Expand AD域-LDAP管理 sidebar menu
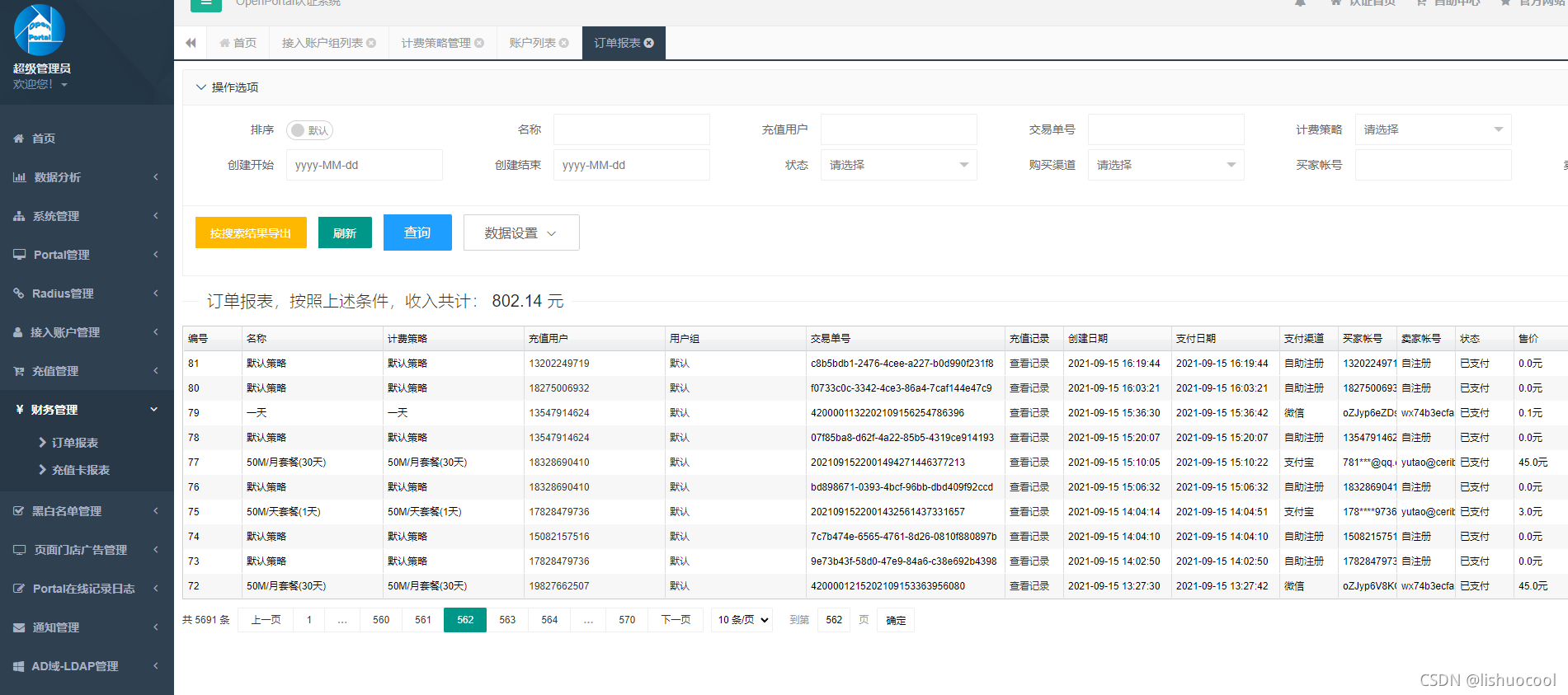Screen dimensions: 1568x695 (x=87, y=666)
